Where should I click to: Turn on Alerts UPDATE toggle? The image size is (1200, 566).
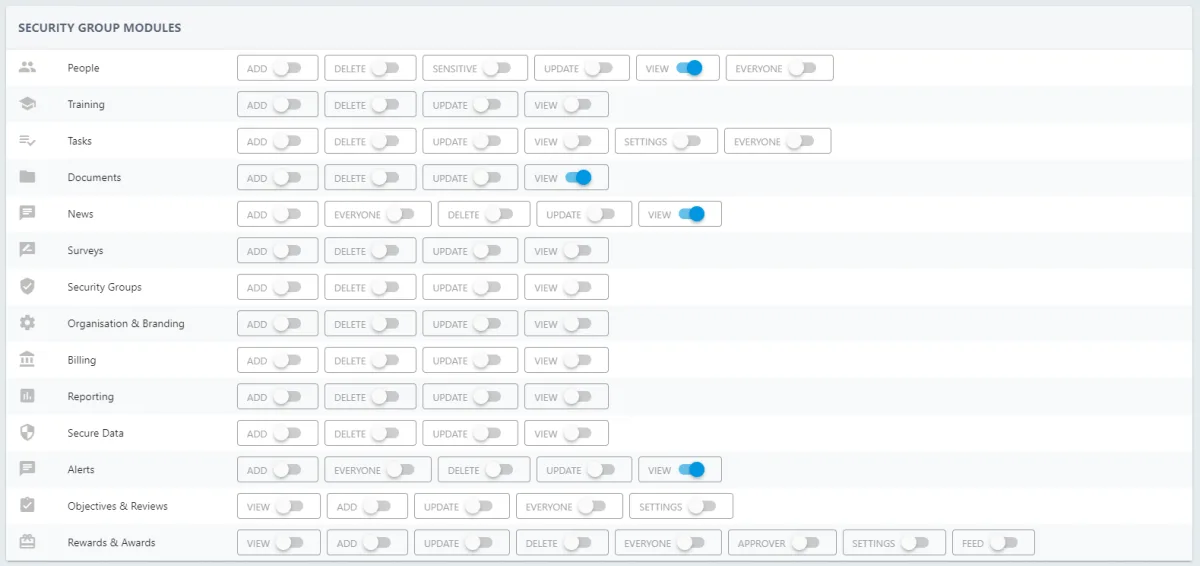tap(601, 470)
